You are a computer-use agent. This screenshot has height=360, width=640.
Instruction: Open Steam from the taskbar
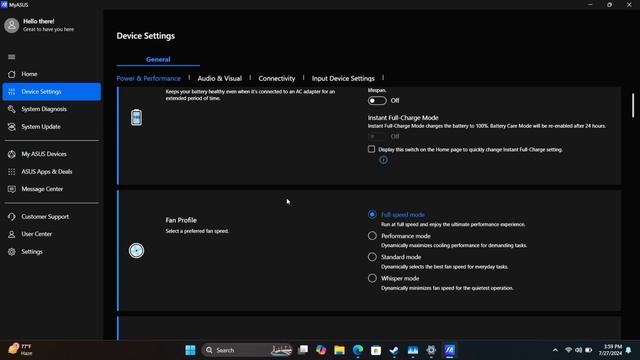394,350
